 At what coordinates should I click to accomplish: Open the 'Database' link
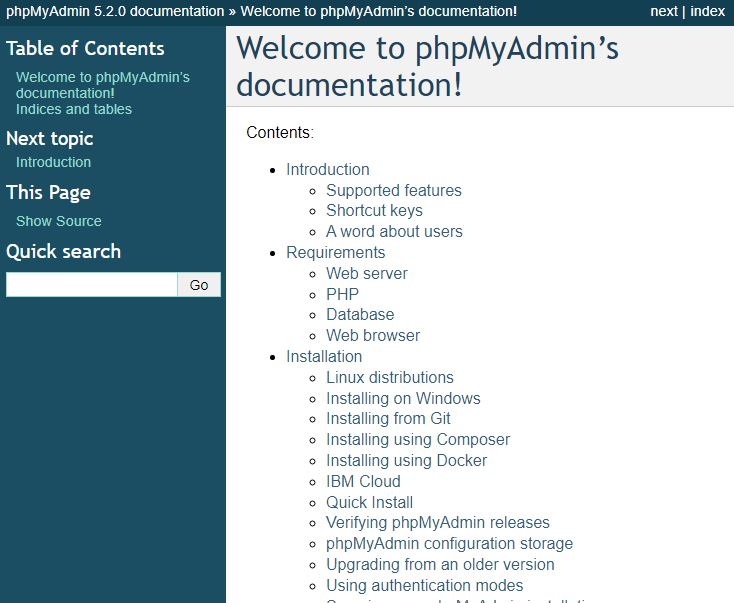coord(360,315)
